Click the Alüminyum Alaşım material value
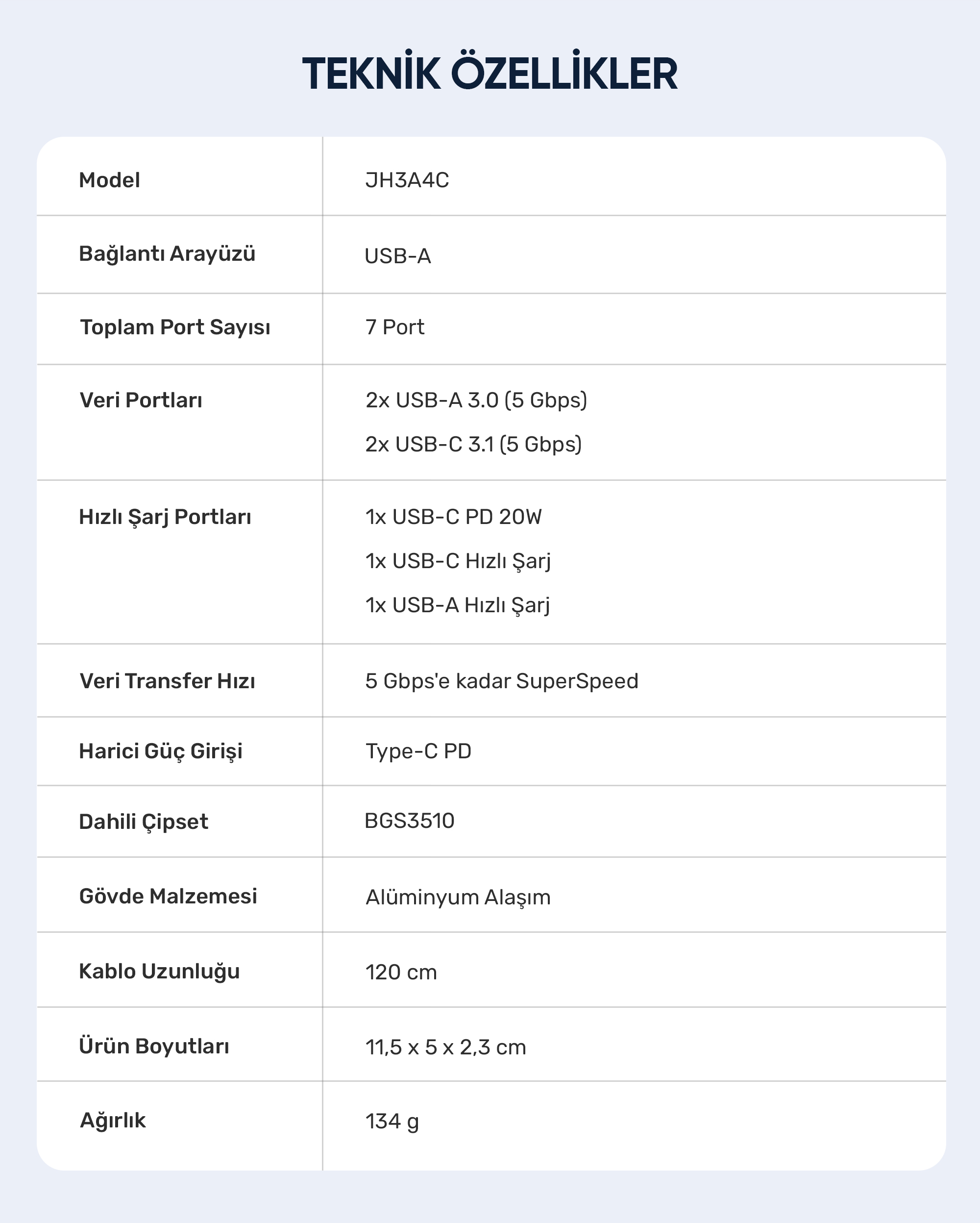Screen dimensions: 980x1223 (458, 898)
